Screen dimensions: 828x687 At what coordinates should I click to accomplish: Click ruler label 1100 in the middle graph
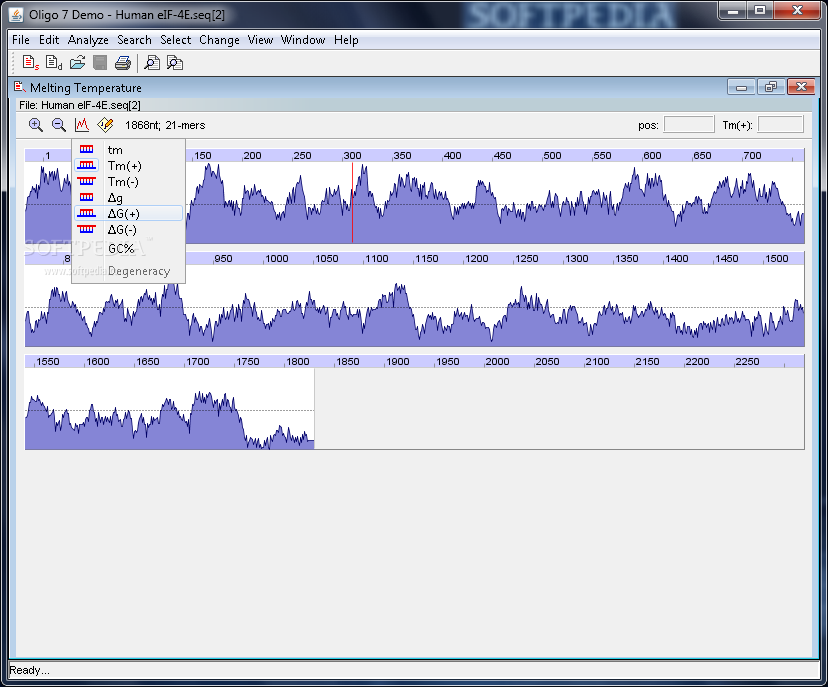377,259
